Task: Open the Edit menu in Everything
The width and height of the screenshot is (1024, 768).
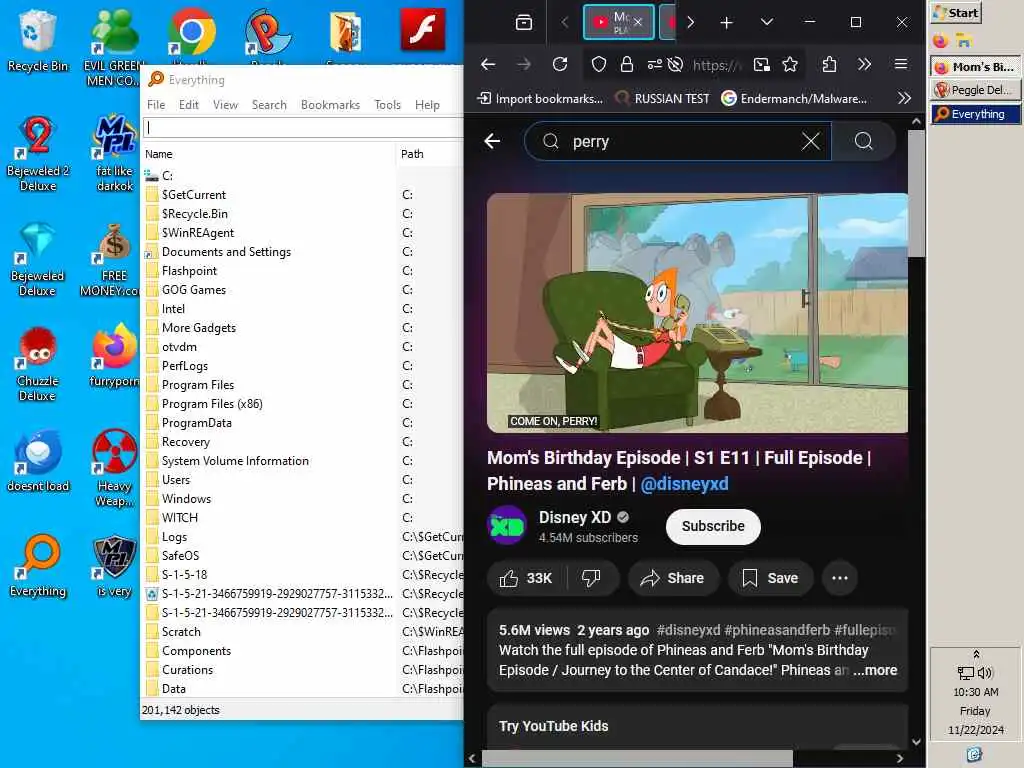Action: 189,104
